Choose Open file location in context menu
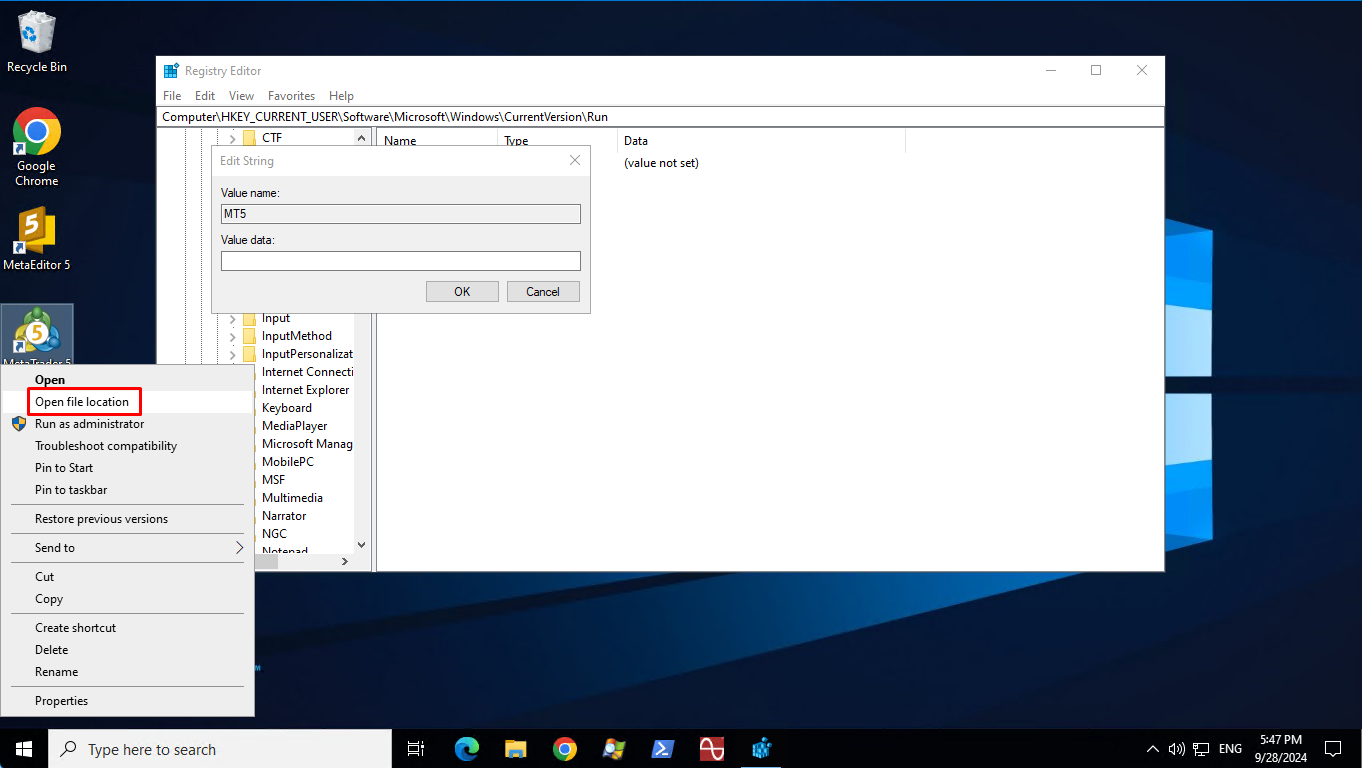Image resolution: width=1362 pixels, height=768 pixels. [x=82, y=402]
